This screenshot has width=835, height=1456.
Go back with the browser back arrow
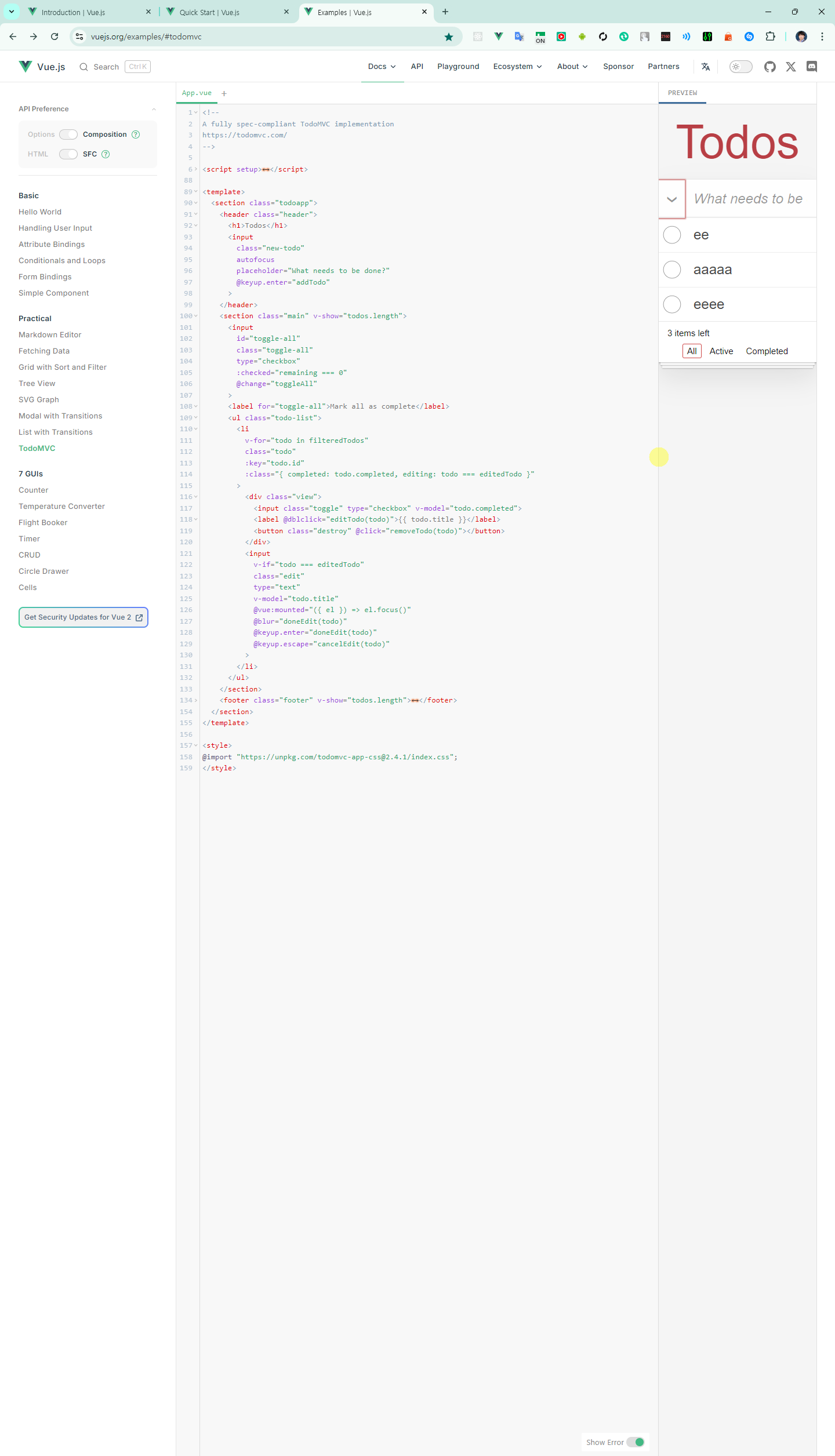(13, 37)
